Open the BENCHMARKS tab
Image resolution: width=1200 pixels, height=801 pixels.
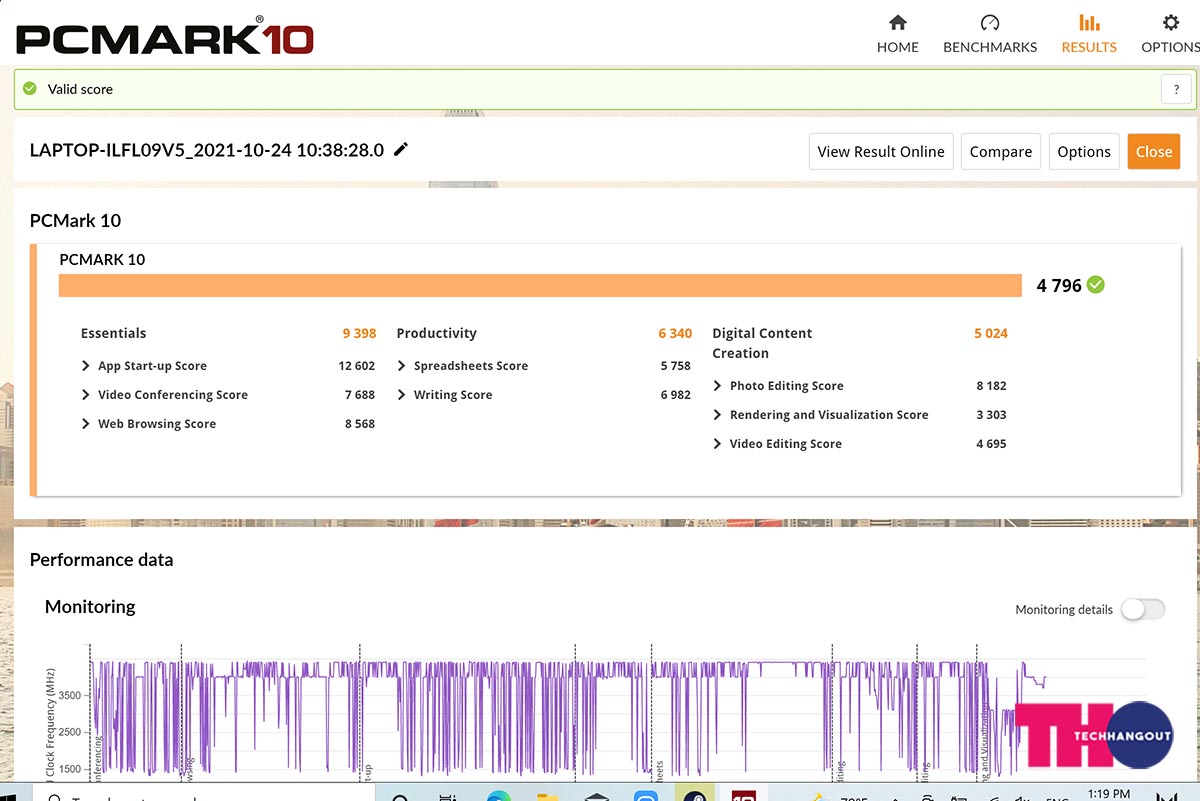pyautogui.click(x=990, y=34)
